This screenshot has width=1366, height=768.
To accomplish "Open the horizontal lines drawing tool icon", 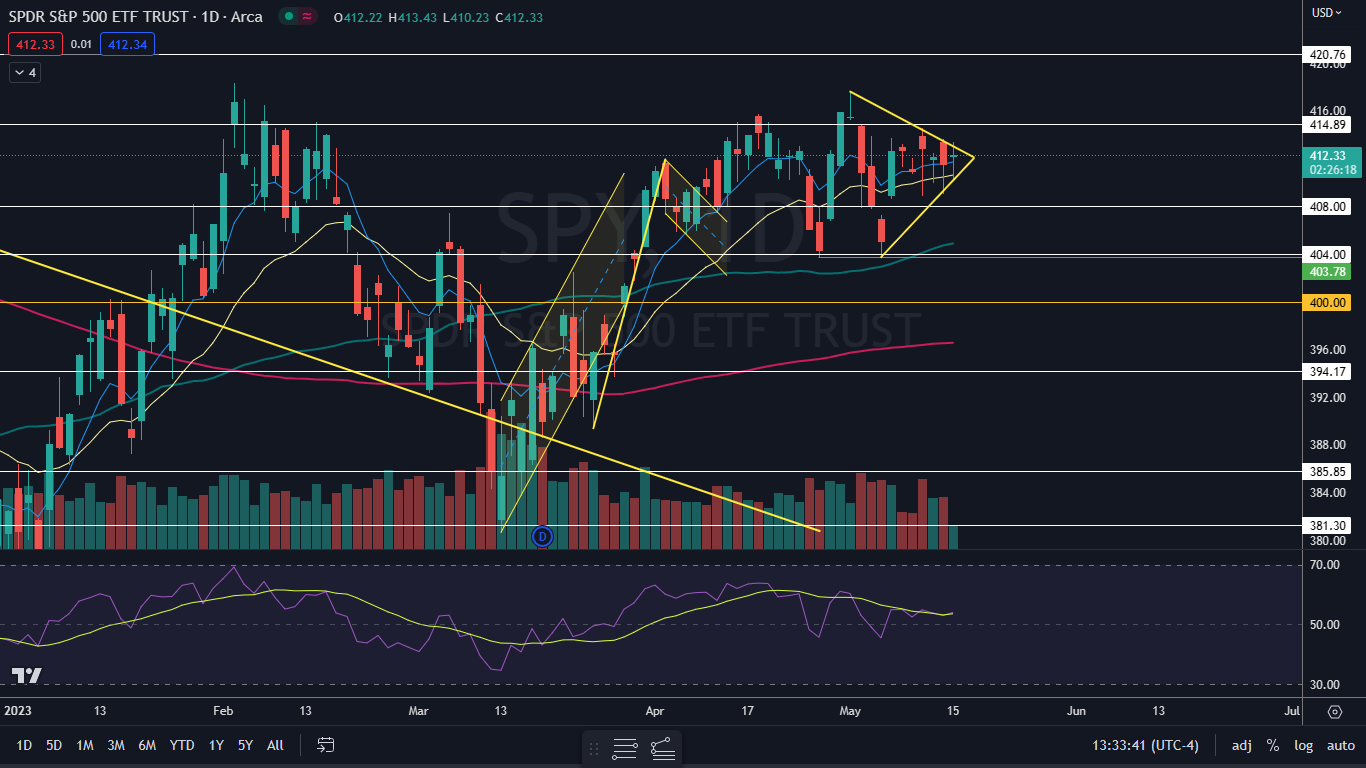I will [x=625, y=747].
